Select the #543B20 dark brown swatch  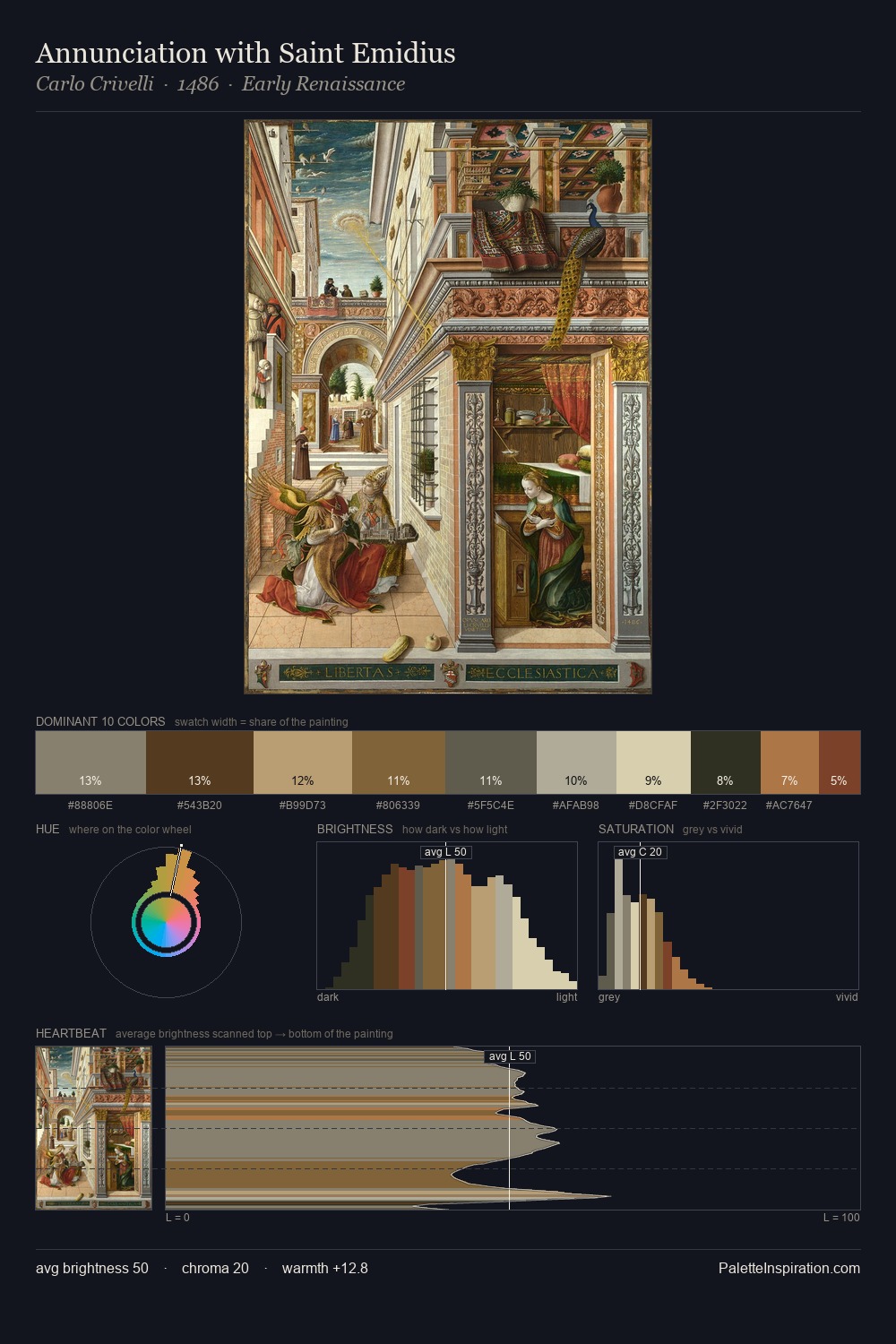click(x=200, y=762)
